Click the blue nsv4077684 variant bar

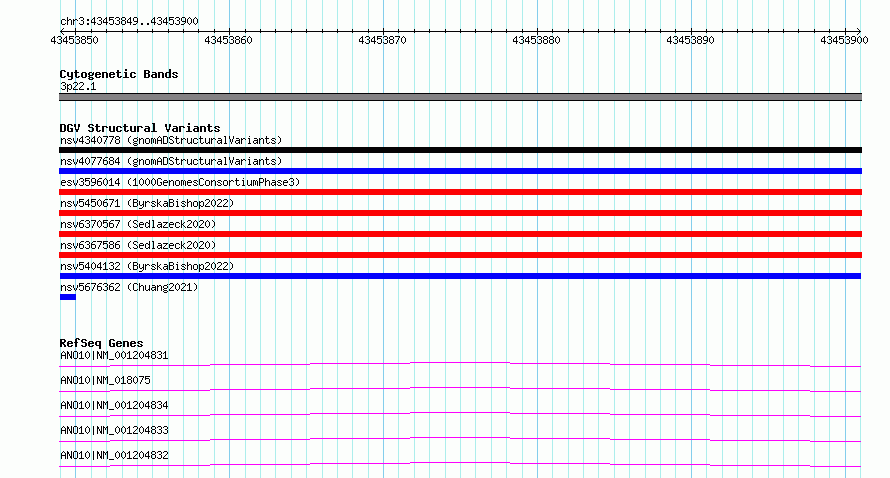coord(460,171)
